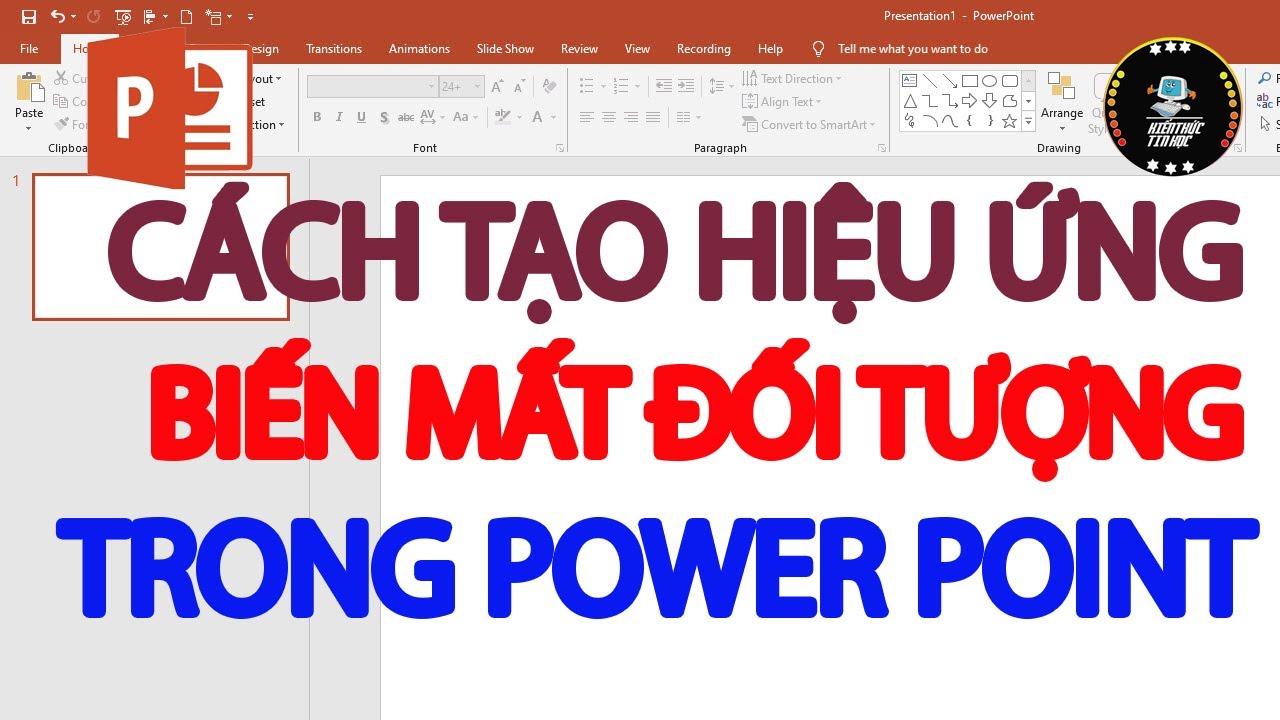Viewport: 1280px width, 720px height.
Task: Open the Change Case Aa dropdown
Action: tap(465, 117)
